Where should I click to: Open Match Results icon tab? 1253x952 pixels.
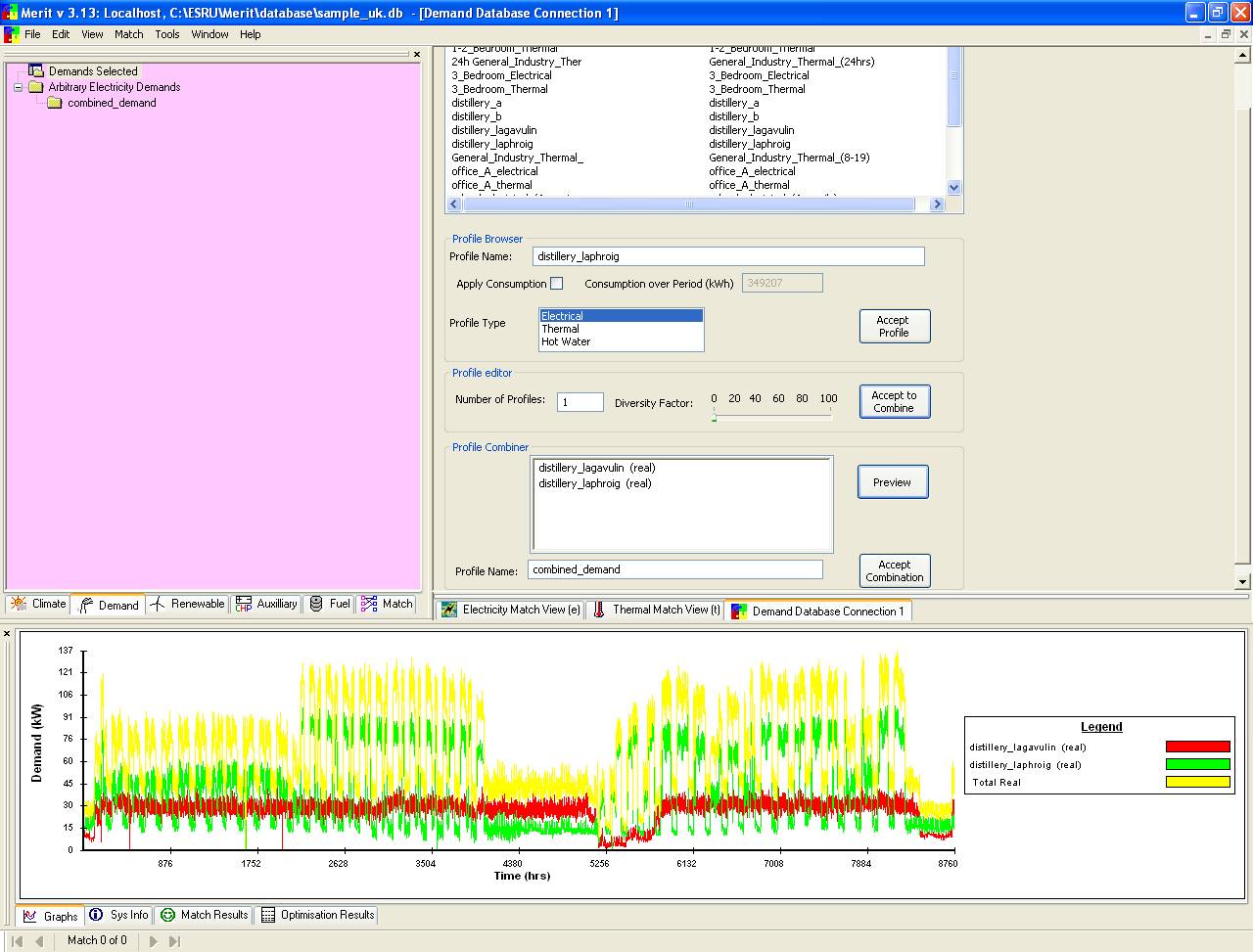tap(167, 915)
